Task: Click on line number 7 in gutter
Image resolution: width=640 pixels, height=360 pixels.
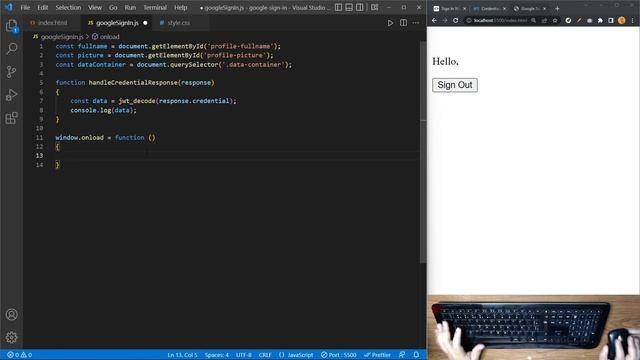Action: click(x=41, y=101)
